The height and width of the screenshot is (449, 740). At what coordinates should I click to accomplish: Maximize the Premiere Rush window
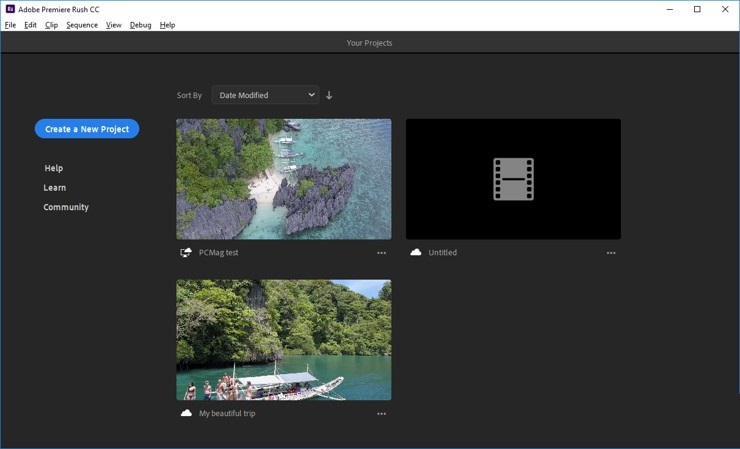pyautogui.click(x=697, y=9)
